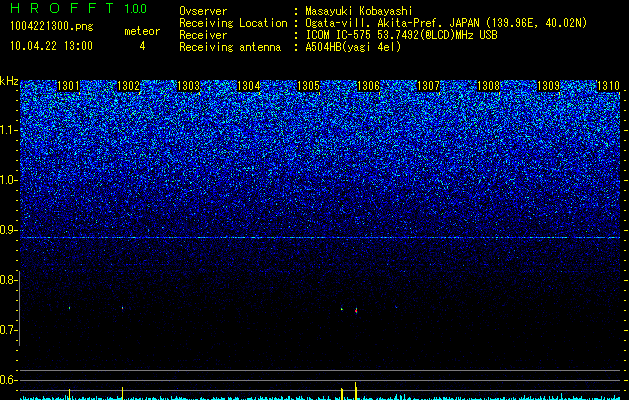Click the date stamp 10.04.22 13:00

point(51,46)
